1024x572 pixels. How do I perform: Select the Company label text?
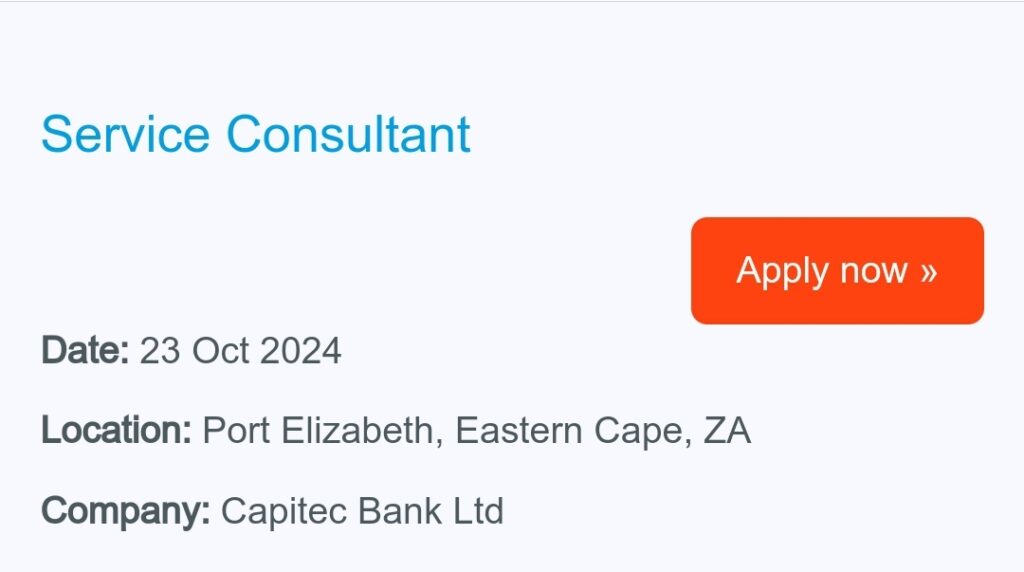click(125, 512)
